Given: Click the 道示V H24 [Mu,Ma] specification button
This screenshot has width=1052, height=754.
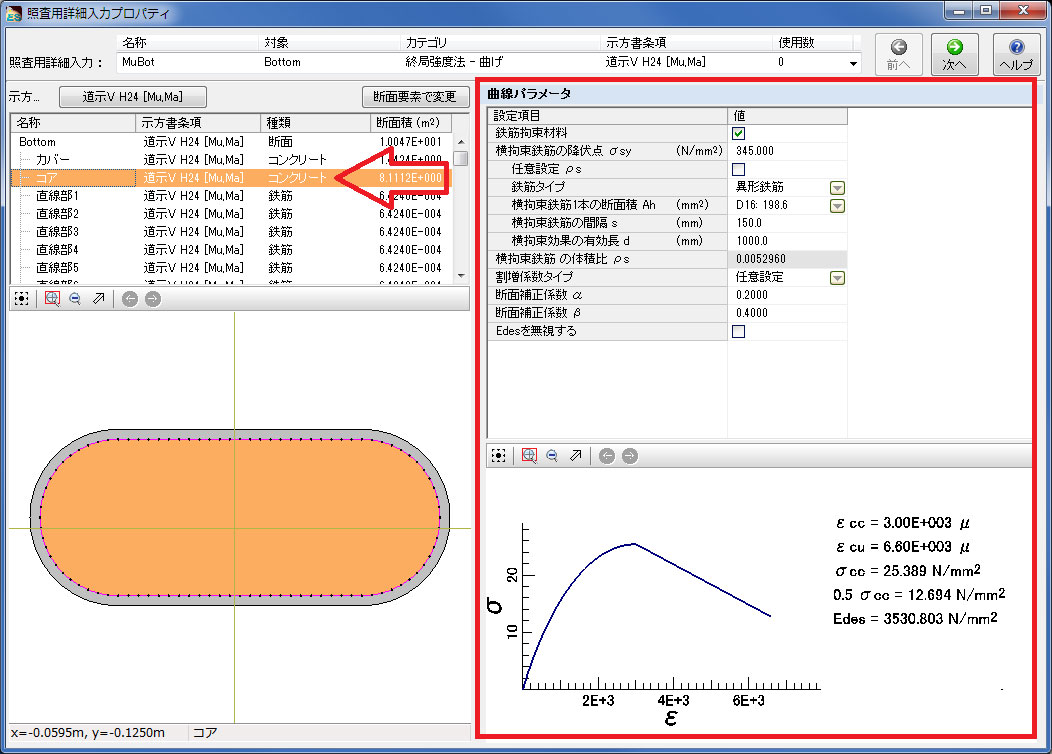Looking at the screenshot, I should click(132, 97).
